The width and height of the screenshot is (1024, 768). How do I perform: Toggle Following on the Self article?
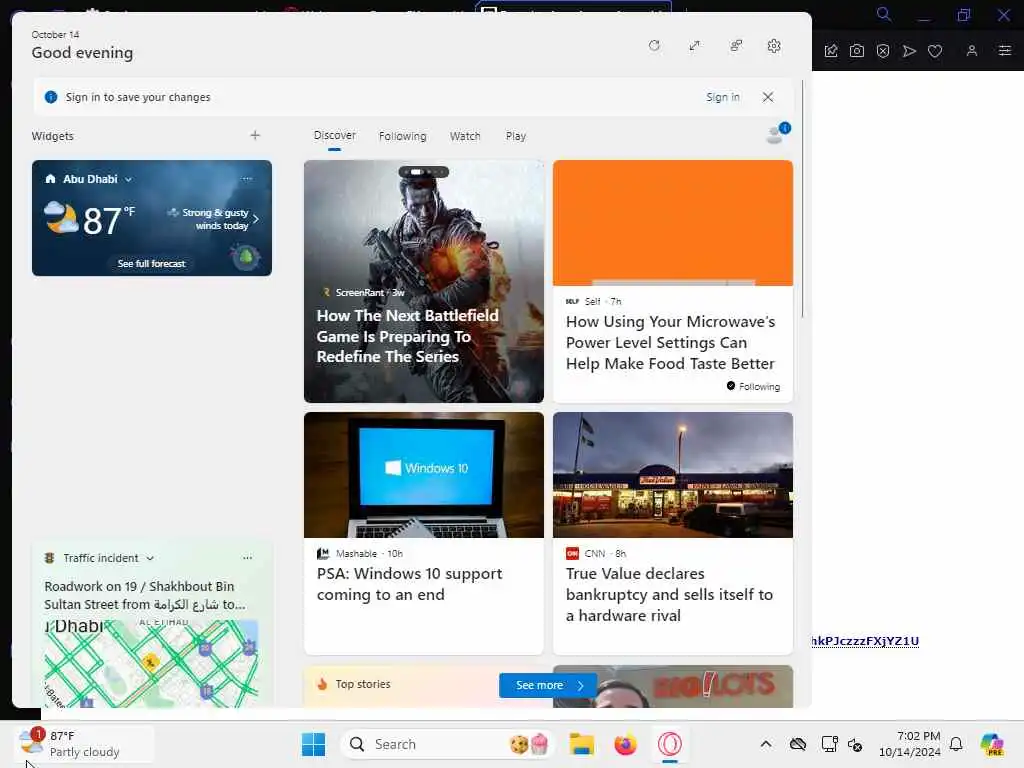(x=753, y=386)
